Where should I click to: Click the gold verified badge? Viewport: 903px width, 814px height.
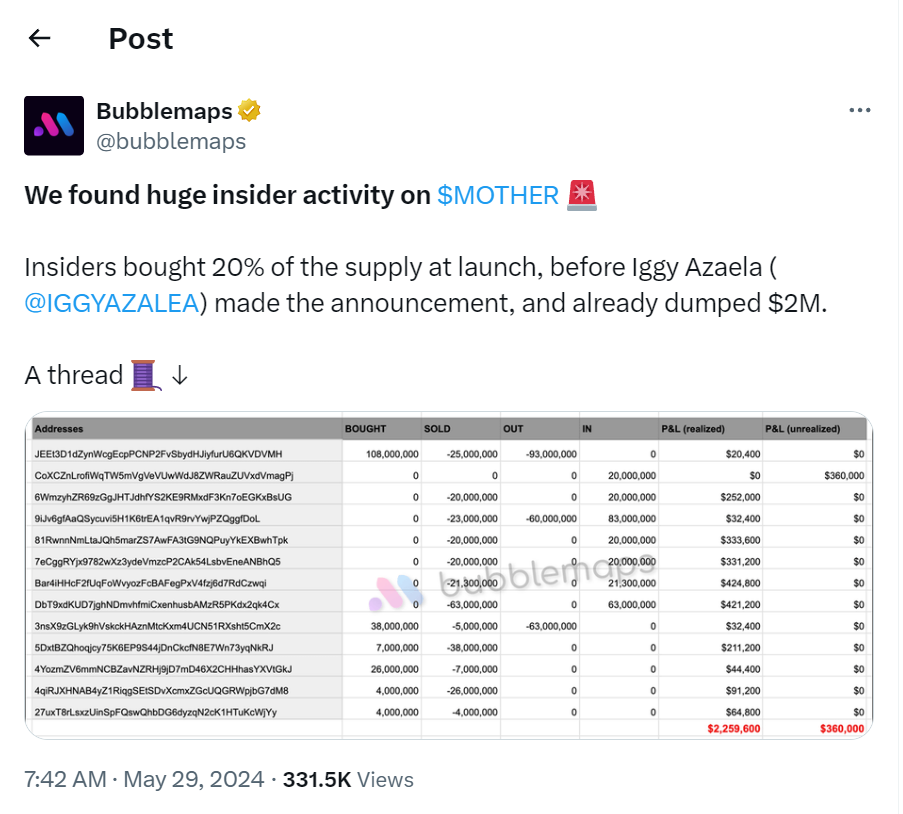[x=249, y=110]
